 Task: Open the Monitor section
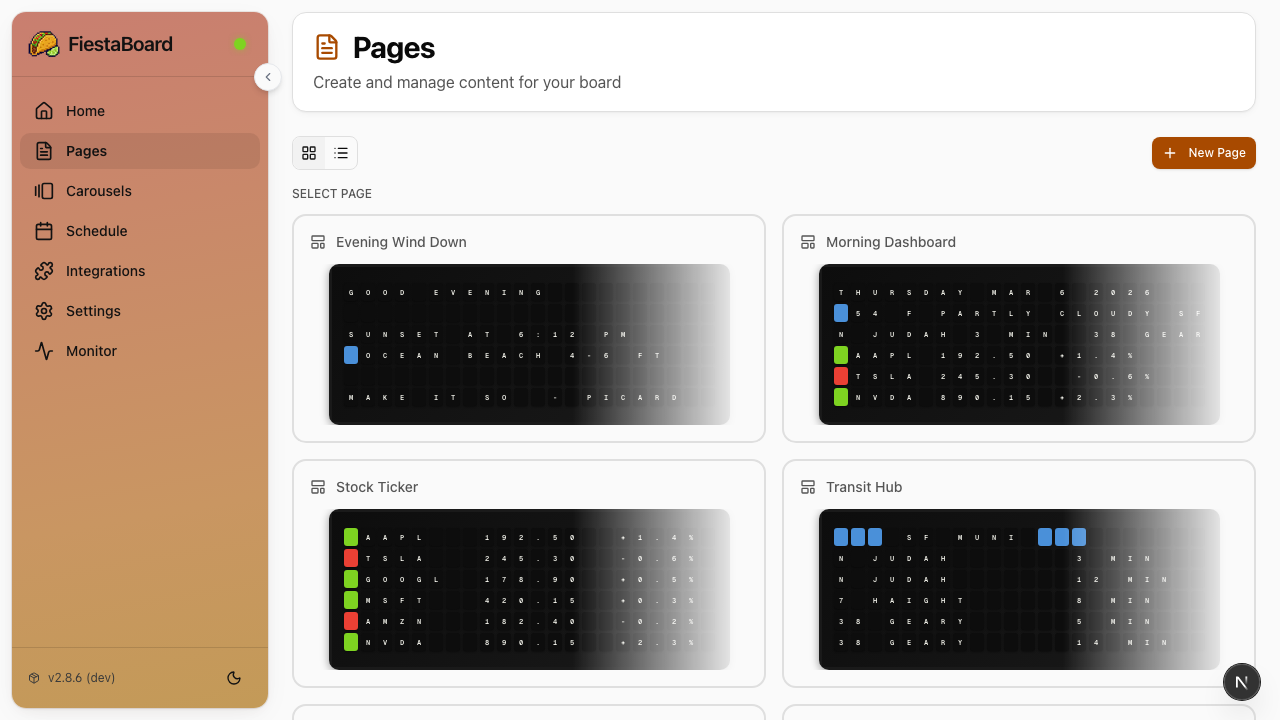pos(91,351)
